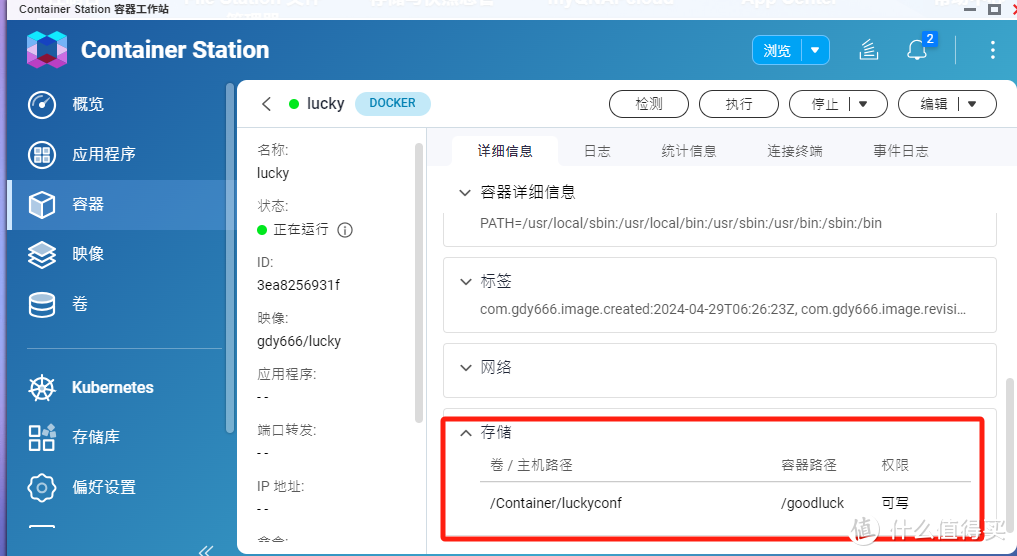Viewport: 1017px width, 556px height.
Task: Open the Kubernetes wheel icon
Action: (x=42, y=387)
